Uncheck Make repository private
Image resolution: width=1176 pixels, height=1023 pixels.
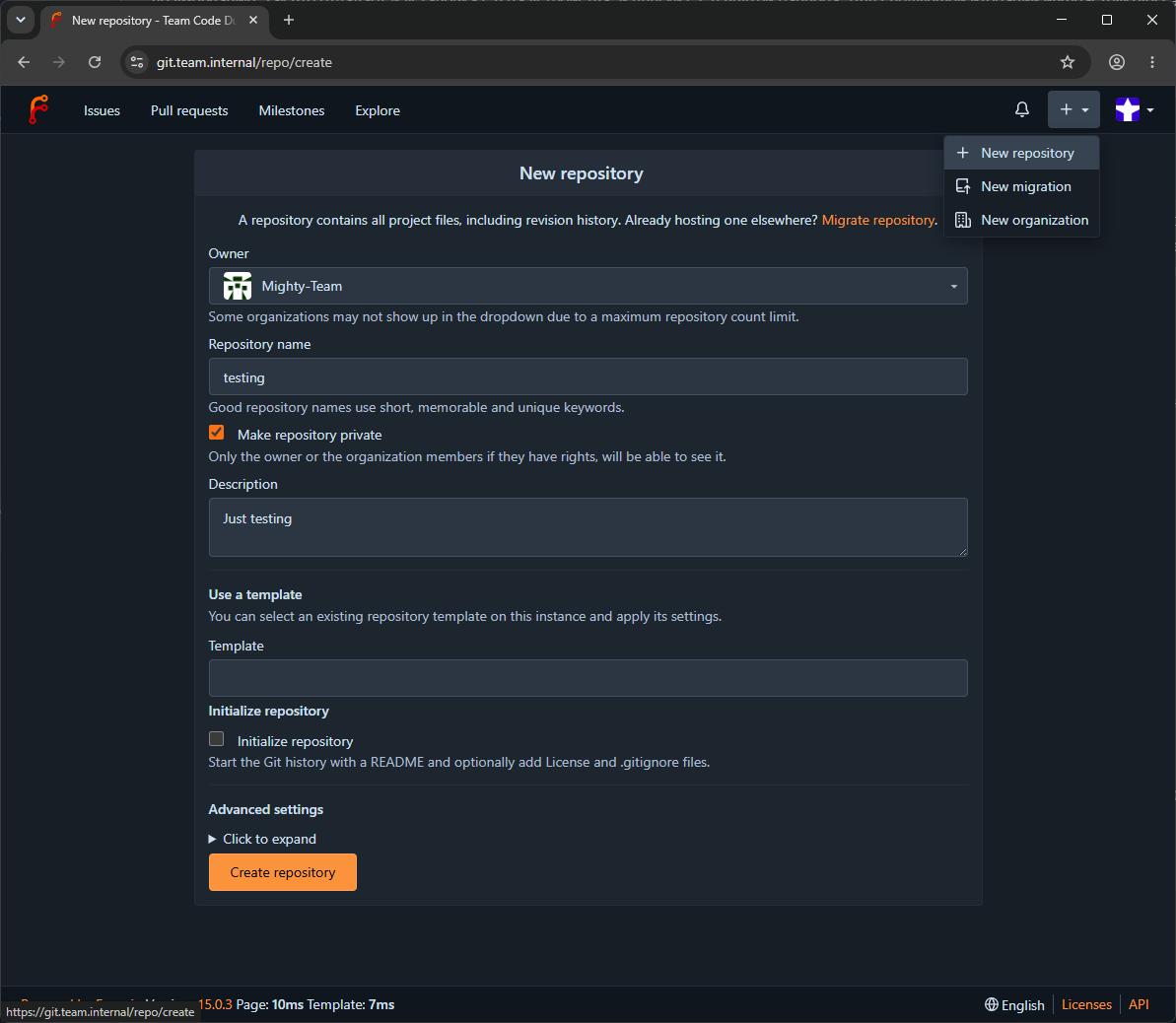pos(217,433)
